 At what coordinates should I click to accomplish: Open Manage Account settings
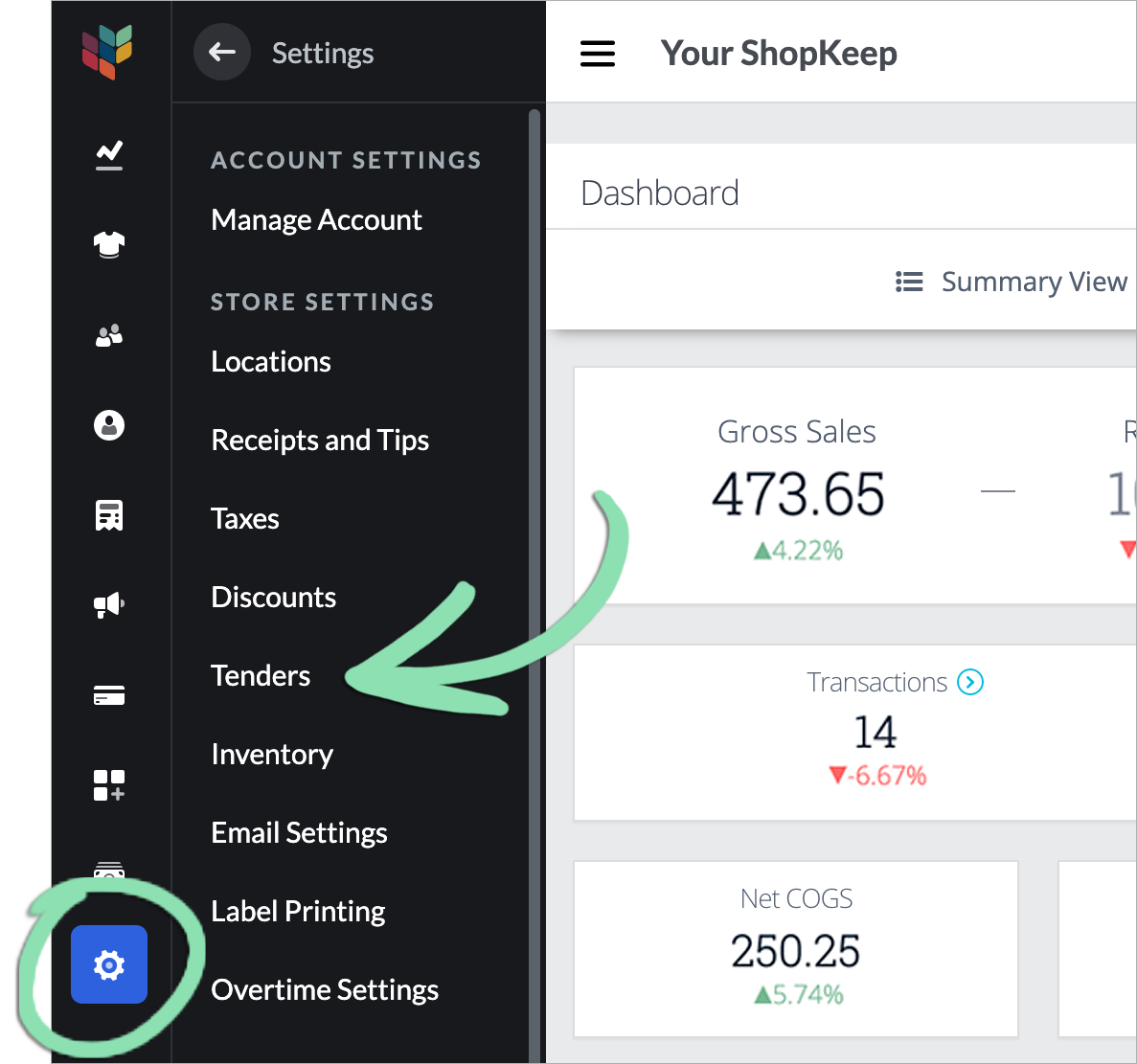pyautogui.click(x=316, y=219)
